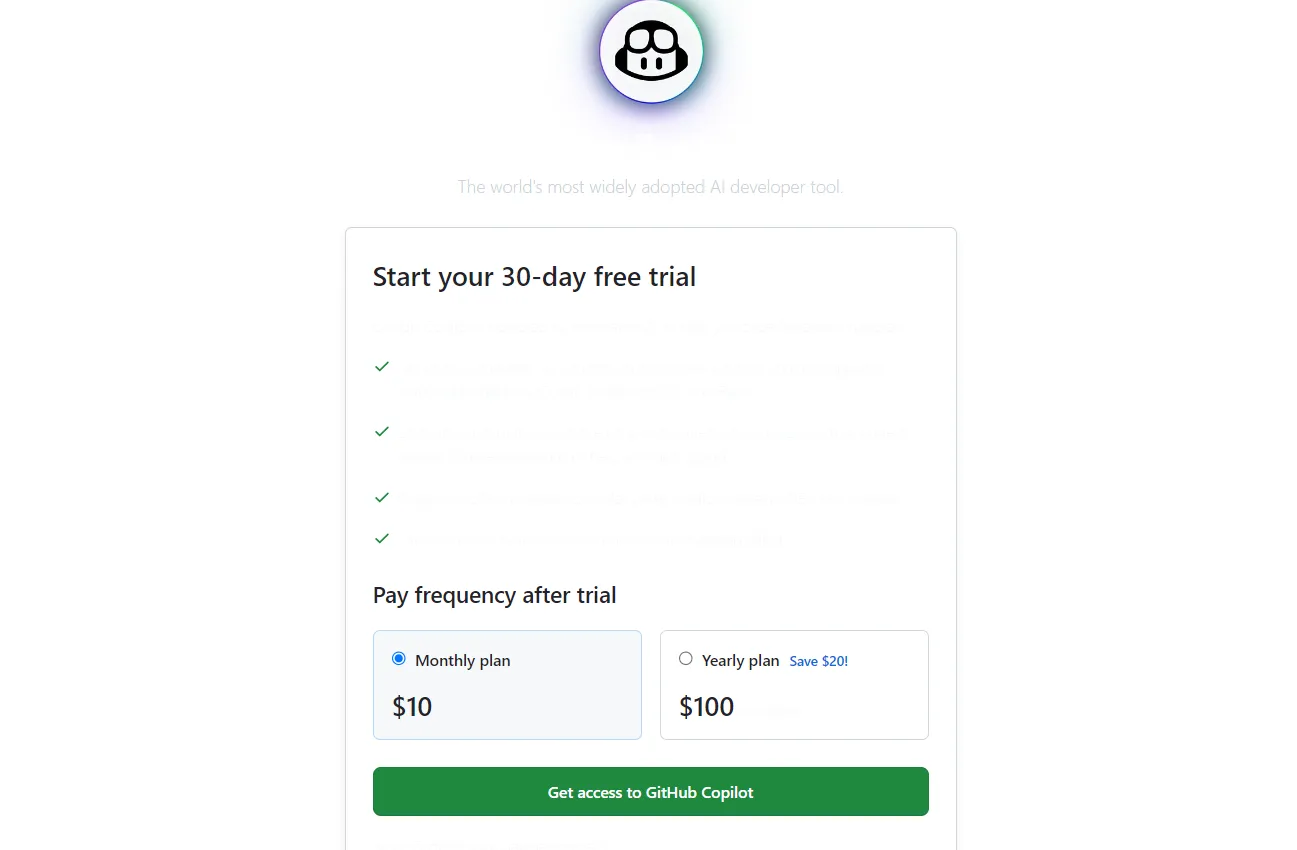The image size is (1297, 850).
Task: Click the second green checkmark icon
Action: pos(381,432)
